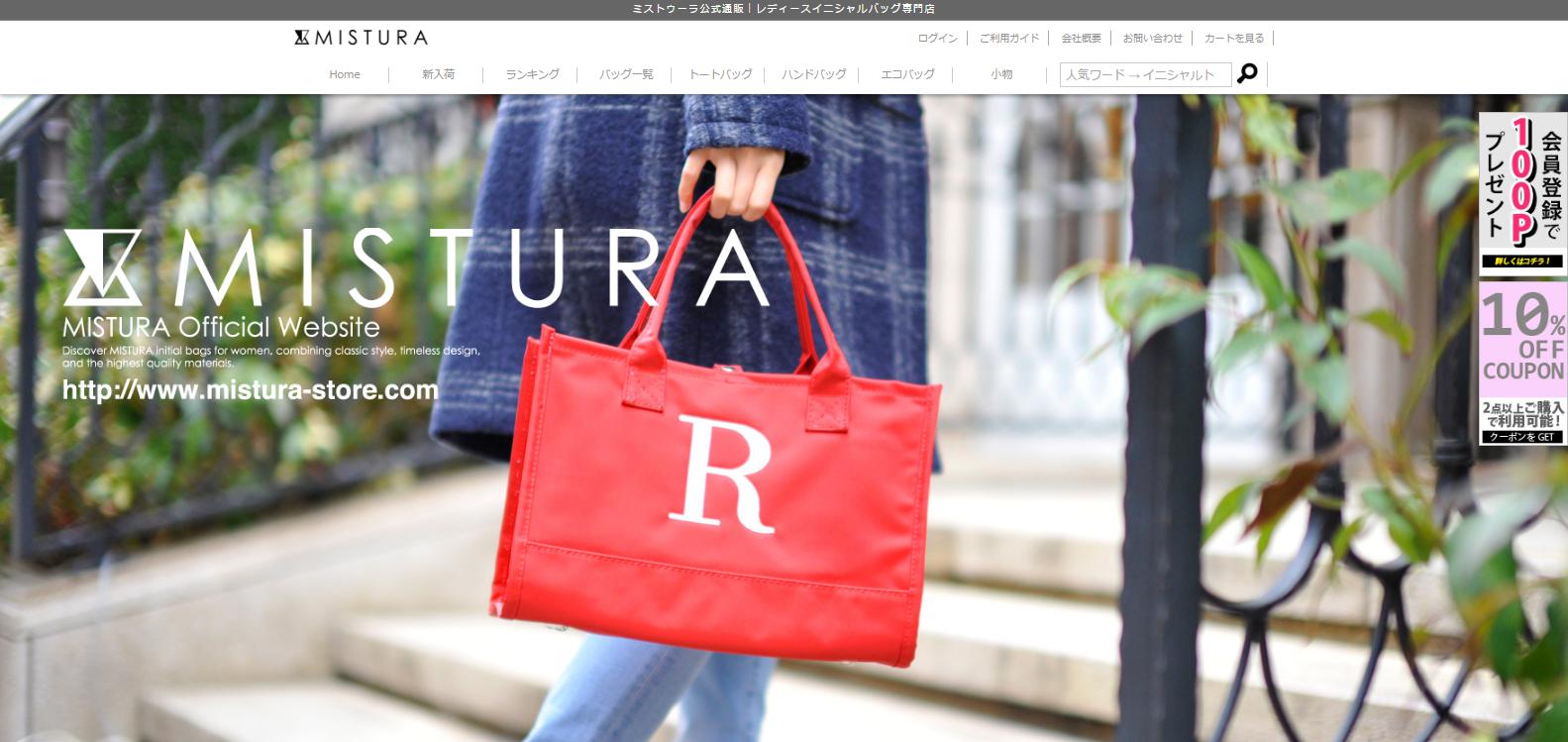
Task: Click the ログイン link
Action: click(938, 38)
